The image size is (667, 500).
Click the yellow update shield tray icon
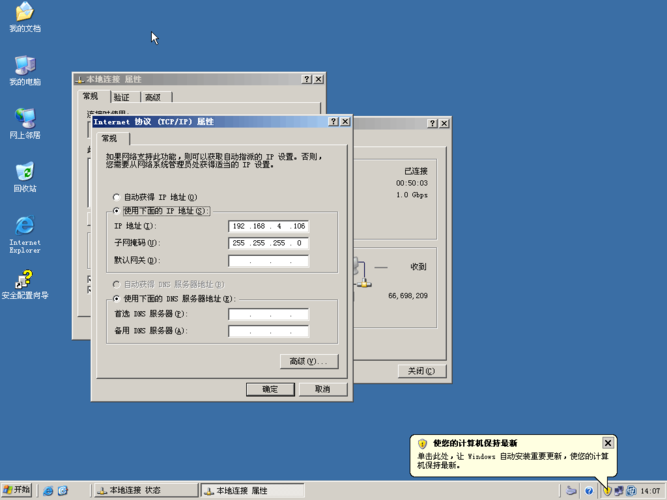coord(606,491)
